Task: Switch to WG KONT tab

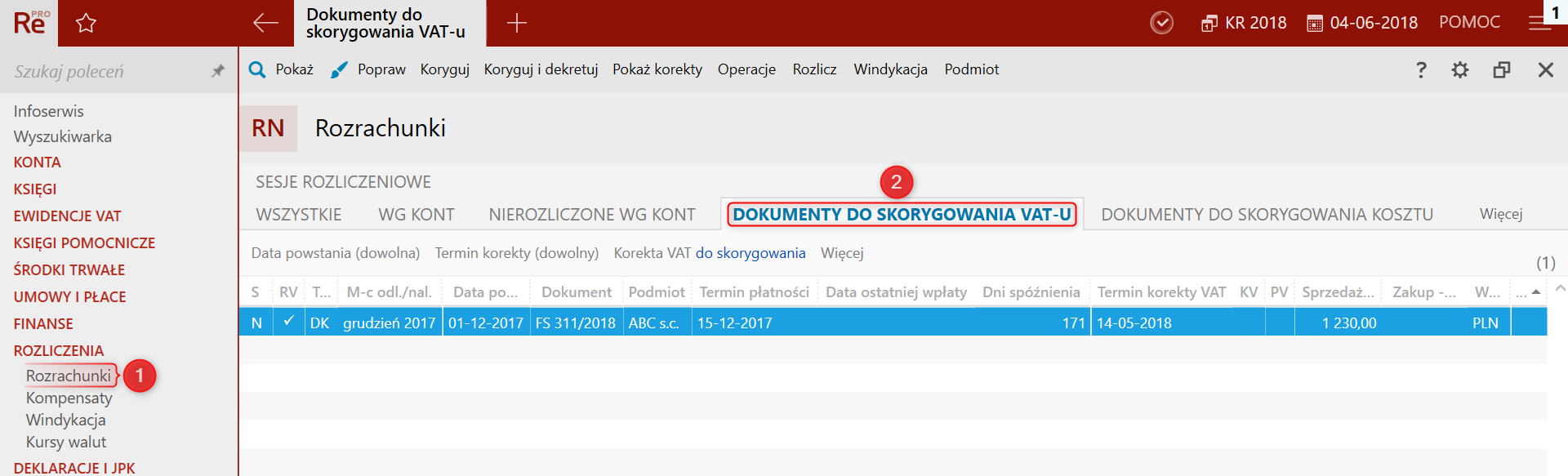Action: (416, 215)
